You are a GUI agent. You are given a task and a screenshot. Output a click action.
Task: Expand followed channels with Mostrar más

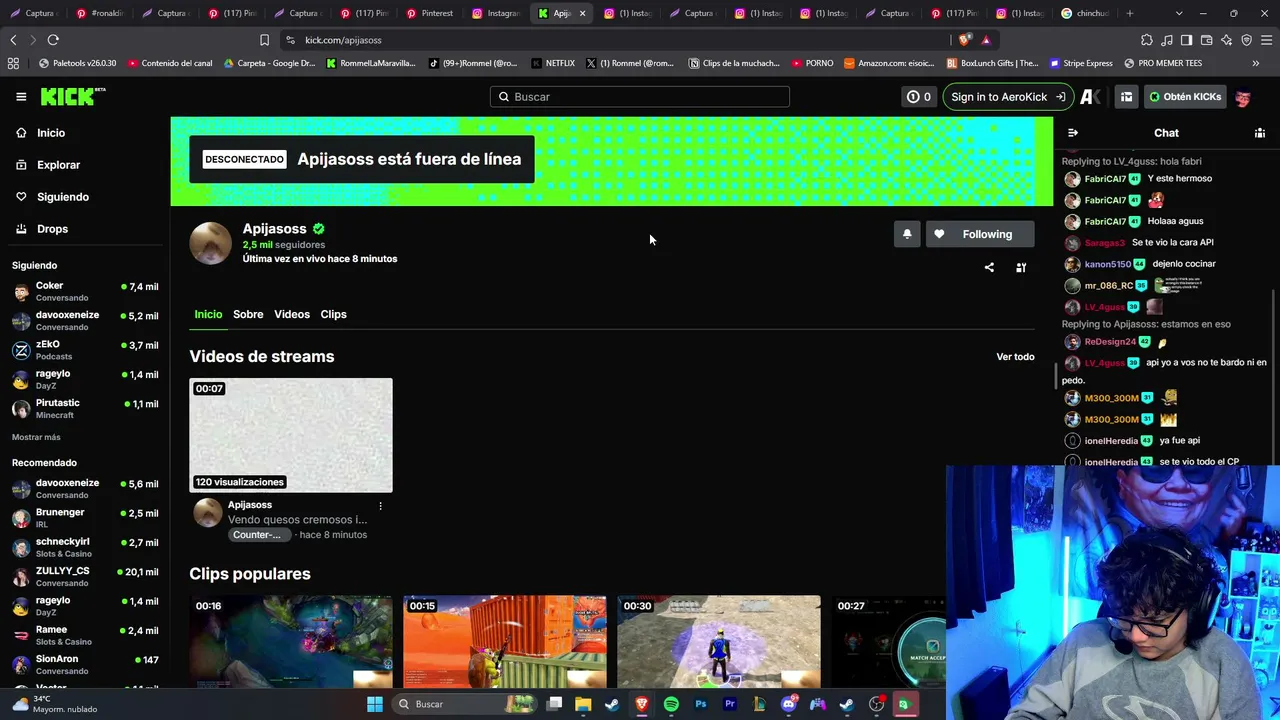click(36, 437)
